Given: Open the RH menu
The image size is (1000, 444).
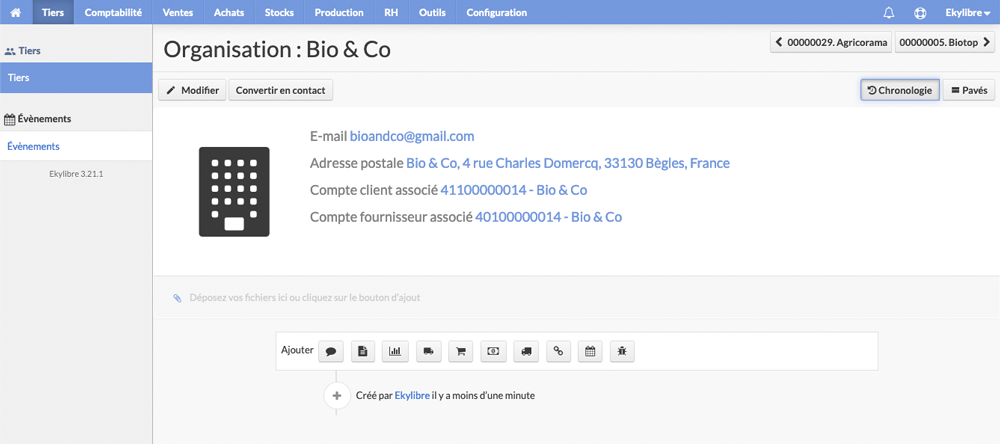Looking at the screenshot, I should pos(391,12).
